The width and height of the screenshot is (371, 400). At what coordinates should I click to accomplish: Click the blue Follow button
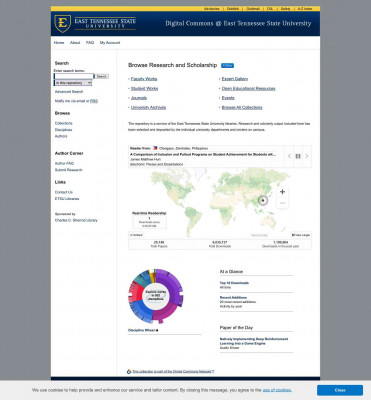(x=228, y=66)
